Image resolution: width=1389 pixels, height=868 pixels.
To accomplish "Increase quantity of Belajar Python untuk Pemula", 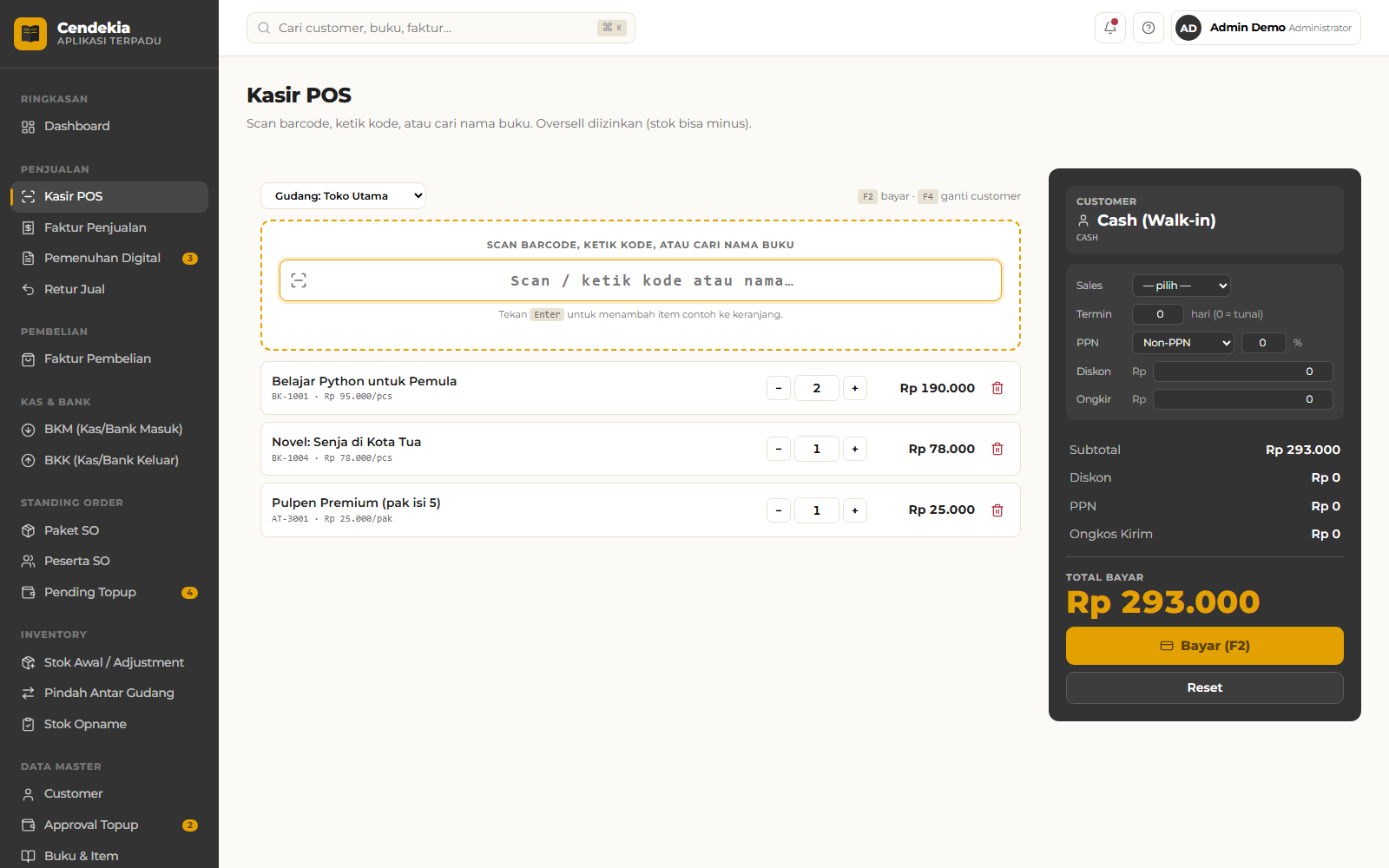I will [x=855, y=388].
